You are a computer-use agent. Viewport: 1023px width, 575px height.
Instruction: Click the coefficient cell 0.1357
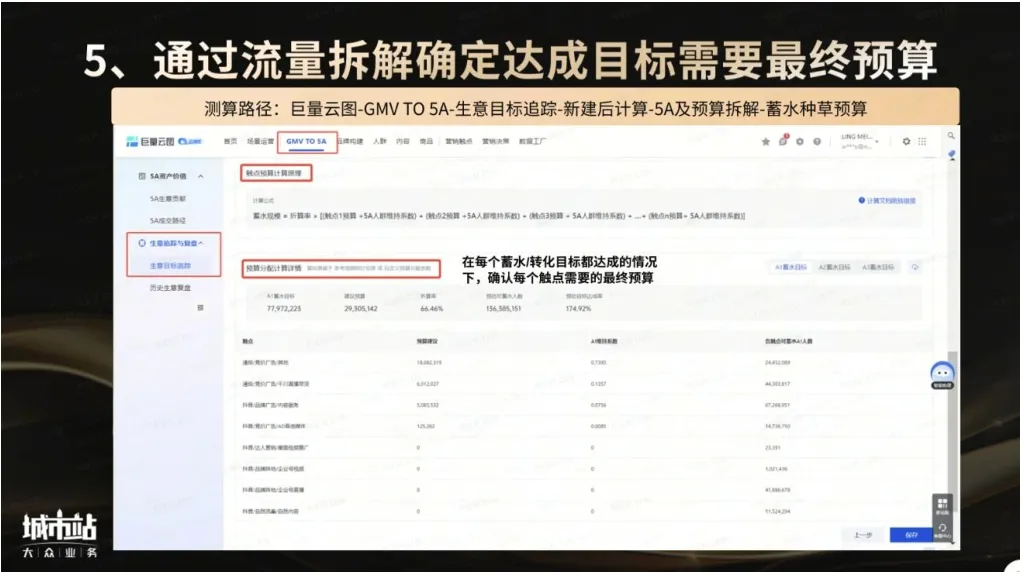[x=598, y=384]
